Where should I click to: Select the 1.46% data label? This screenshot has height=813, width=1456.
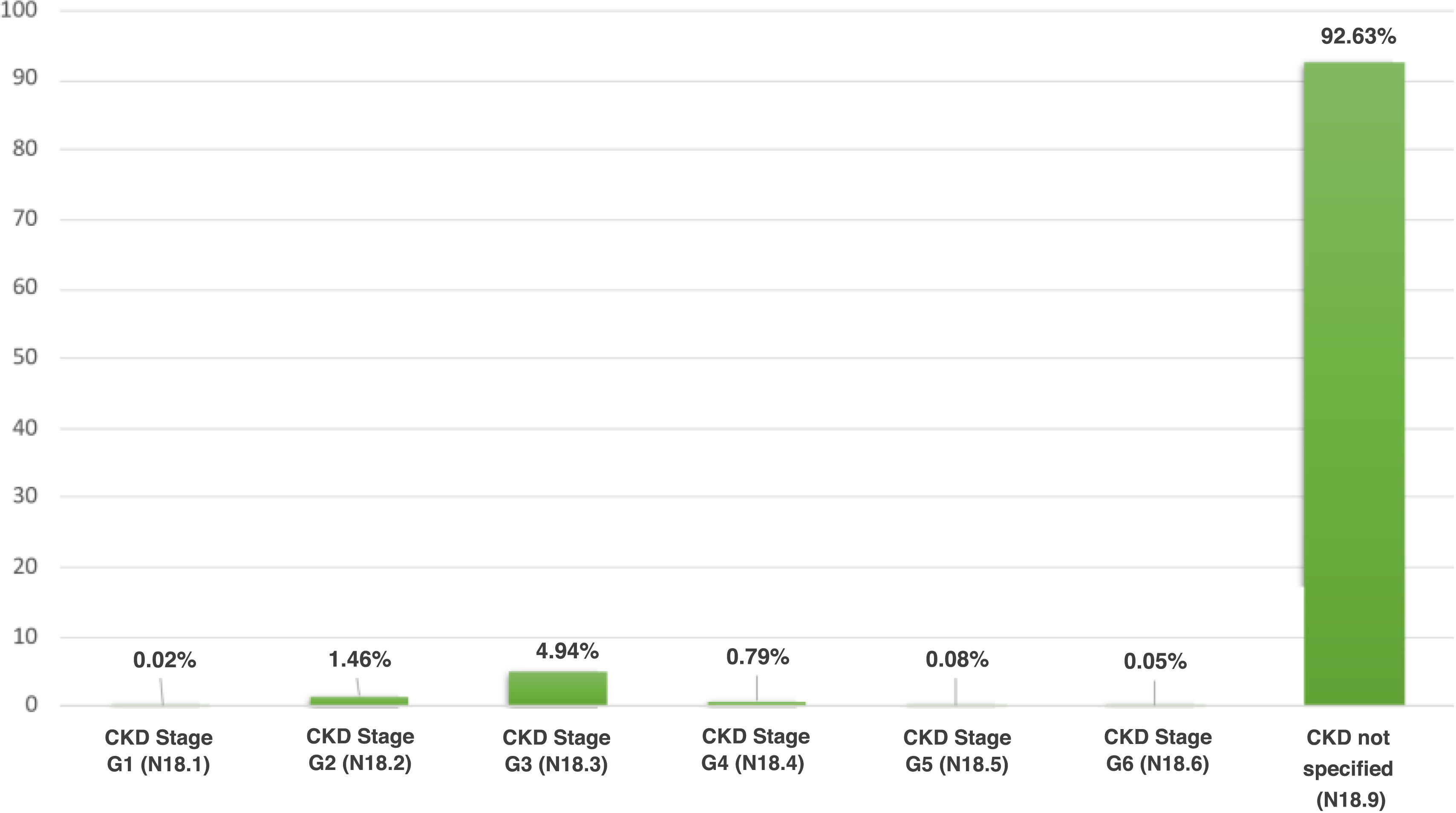(x=360, y=659)
